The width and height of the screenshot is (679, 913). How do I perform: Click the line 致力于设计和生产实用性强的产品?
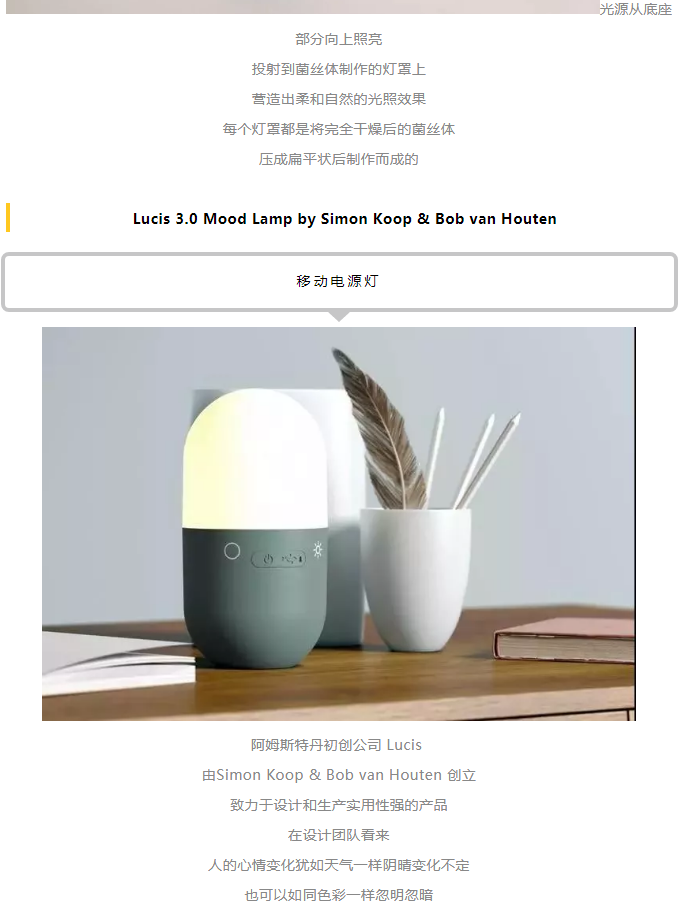point(339,805)
